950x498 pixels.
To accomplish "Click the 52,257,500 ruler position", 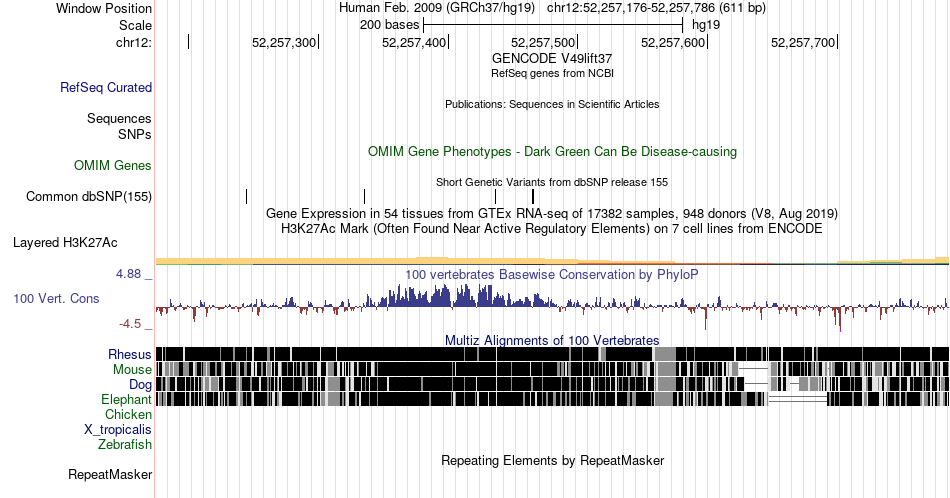I will (543, 42).
